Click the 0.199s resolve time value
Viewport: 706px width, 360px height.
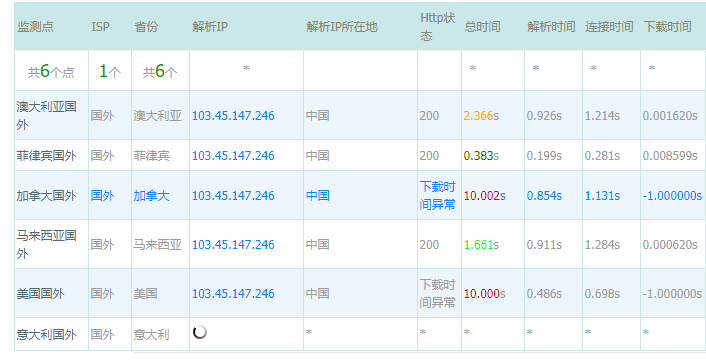click(544, 156)
